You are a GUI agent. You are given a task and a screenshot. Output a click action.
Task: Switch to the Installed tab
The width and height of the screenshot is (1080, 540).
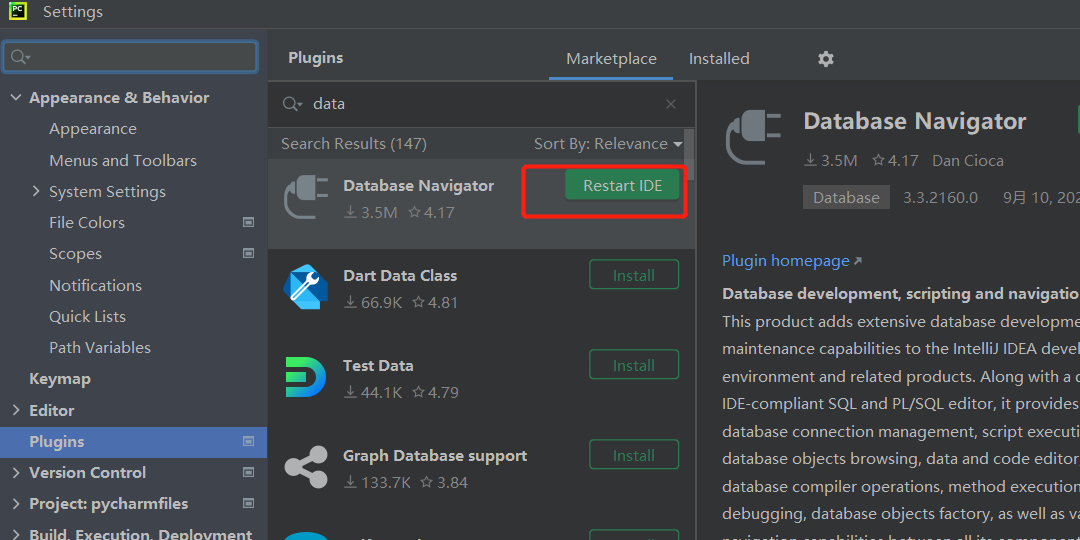(719, 59)
